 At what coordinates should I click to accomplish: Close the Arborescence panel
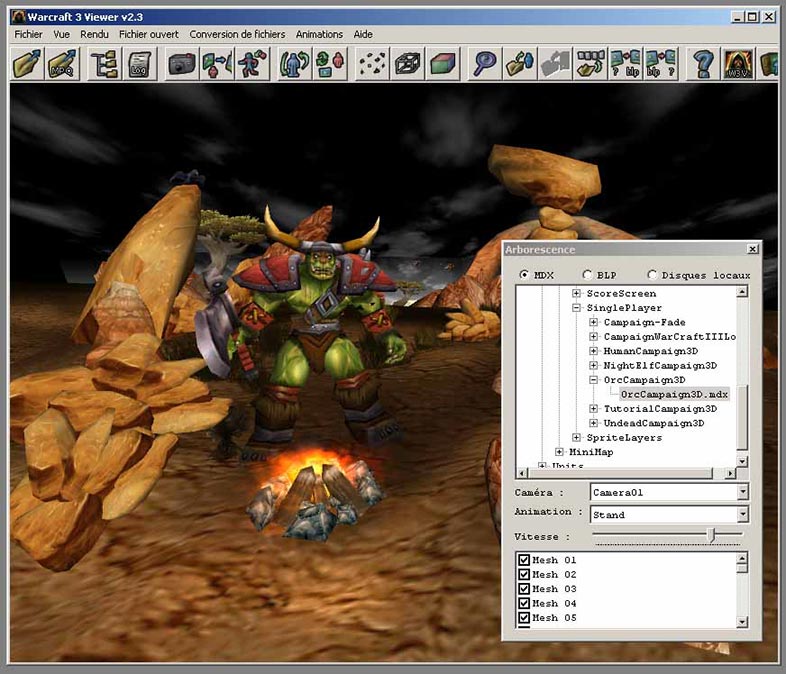752,249
